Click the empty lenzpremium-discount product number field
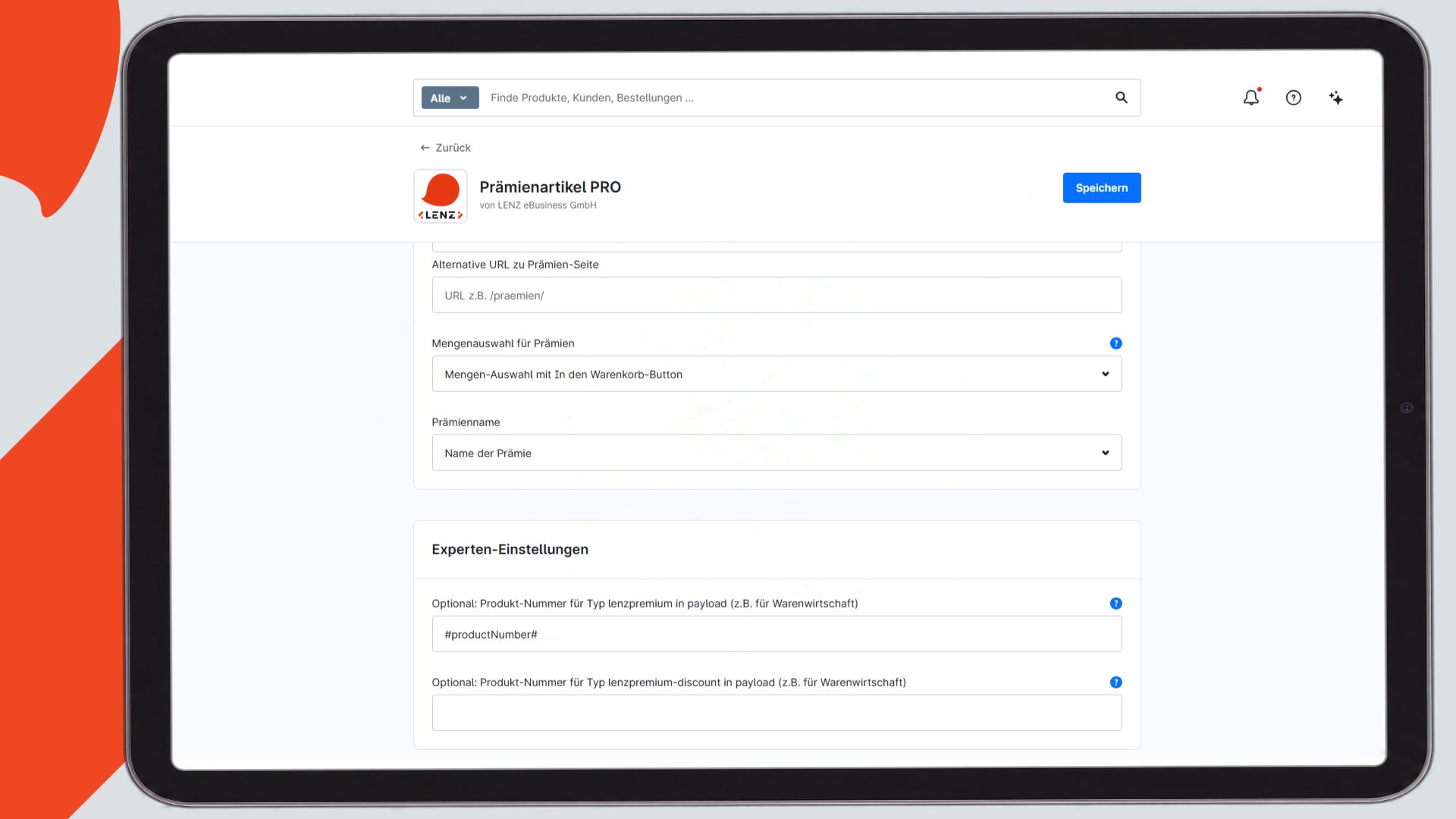 [777, 713]
